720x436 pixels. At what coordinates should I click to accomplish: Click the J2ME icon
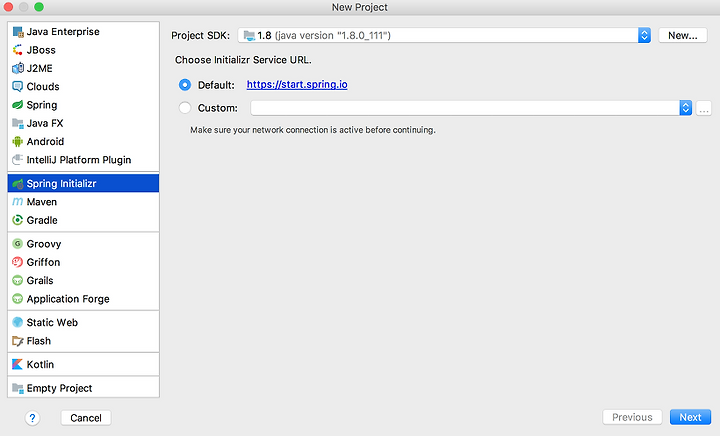tap(18, 68)
